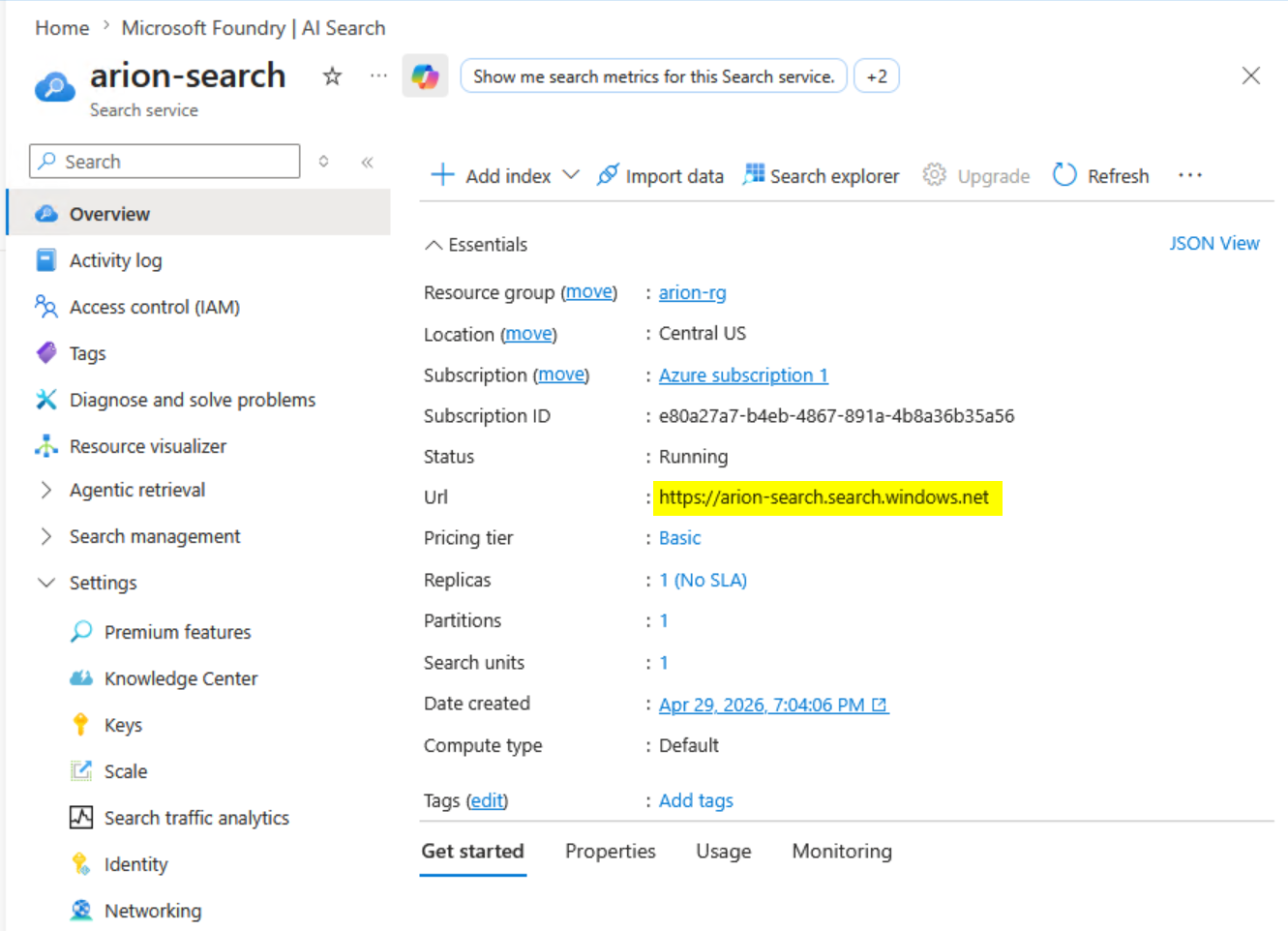Image resolution: width=1288 pixels, height=931 pixels.
Task: Collapse the sidebar with double chevron
Action: tap(368, 163)
